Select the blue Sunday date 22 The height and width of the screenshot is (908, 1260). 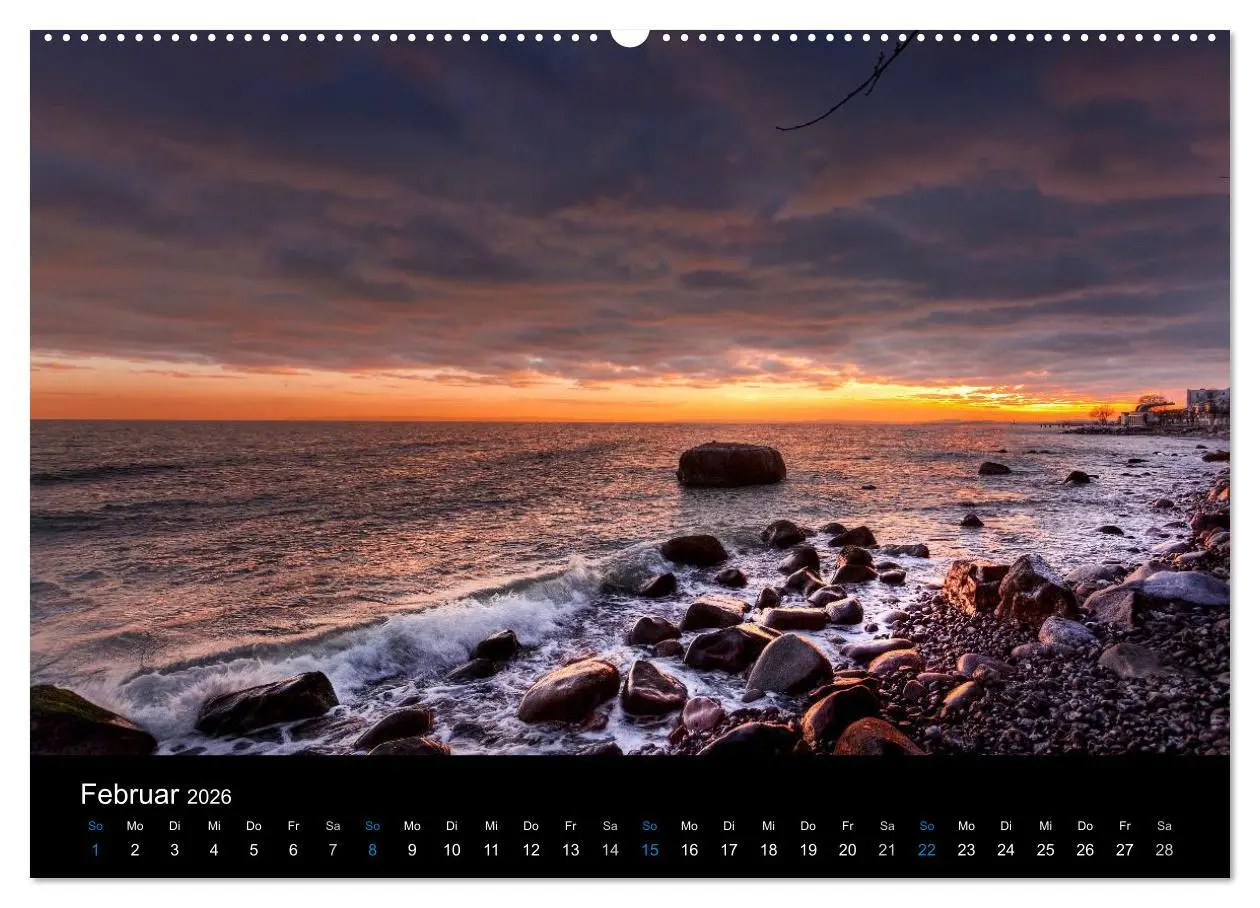click(926, 850)
